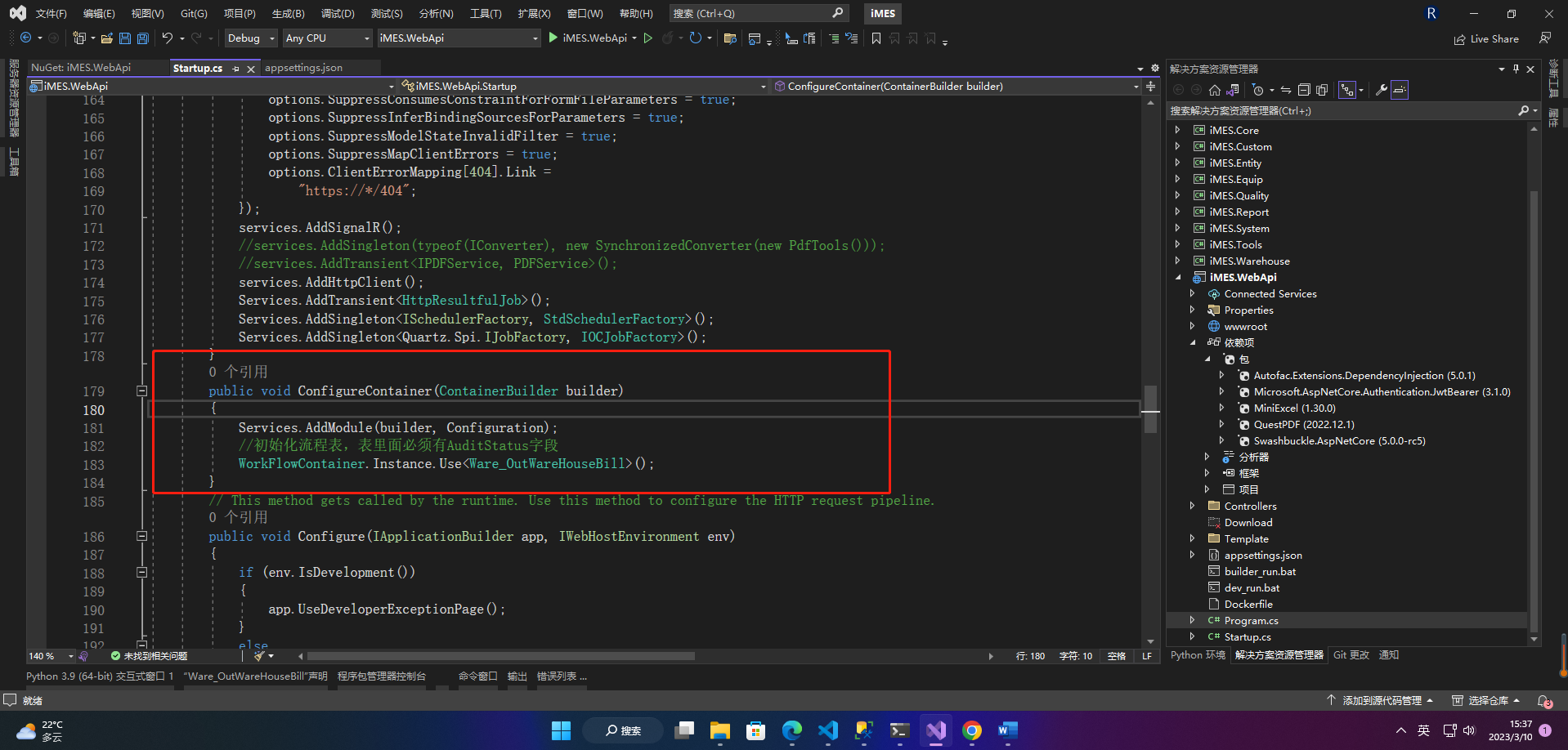Viewport: 1568px width, 750px height.
Task: Click the 未找到相关问题 status indicator
Action: coord(149,656)
